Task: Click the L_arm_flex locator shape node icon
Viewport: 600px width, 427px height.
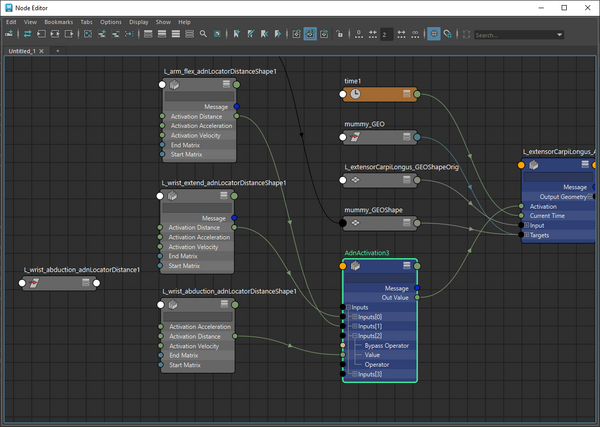Action: click(173, 86)
